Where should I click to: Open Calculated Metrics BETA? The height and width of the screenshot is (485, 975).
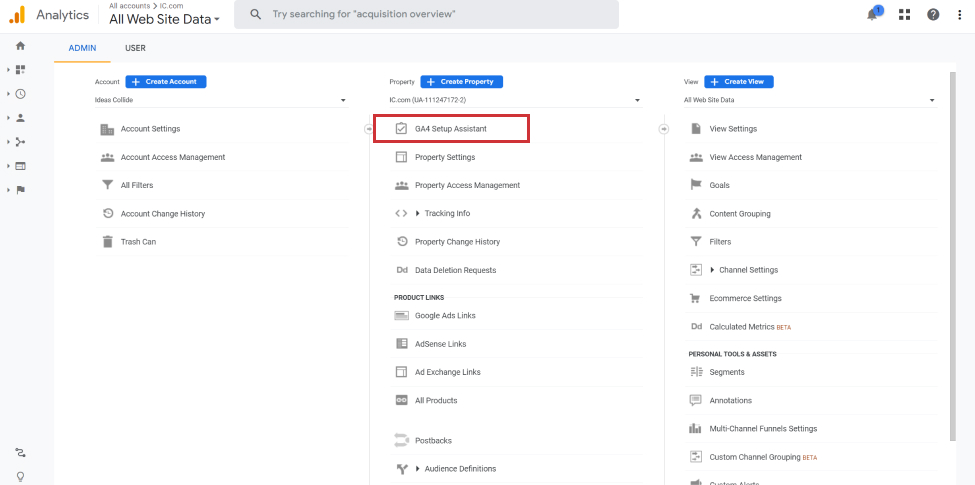pos(750,326)
